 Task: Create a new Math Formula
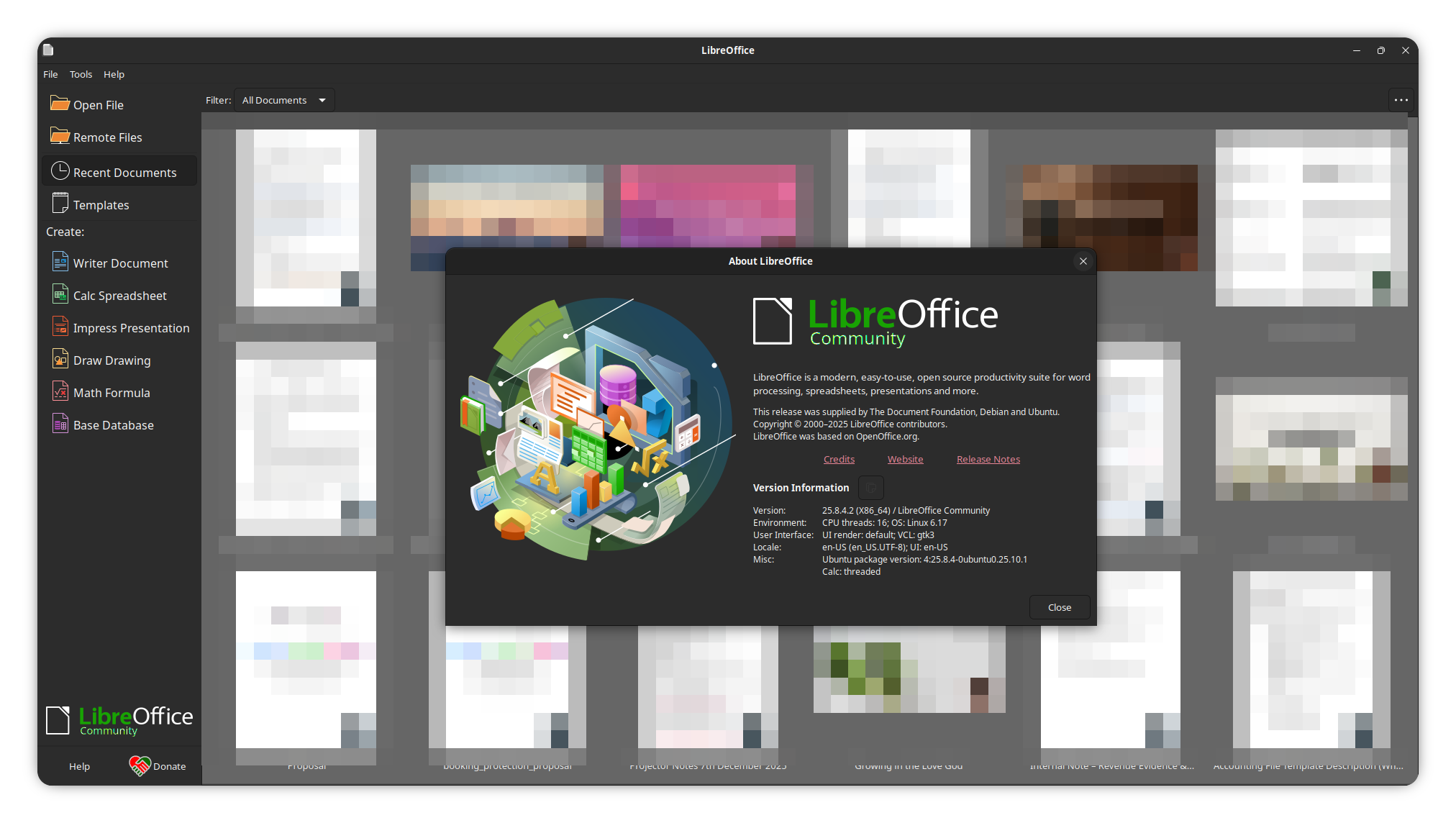click(x=112, y=392)
